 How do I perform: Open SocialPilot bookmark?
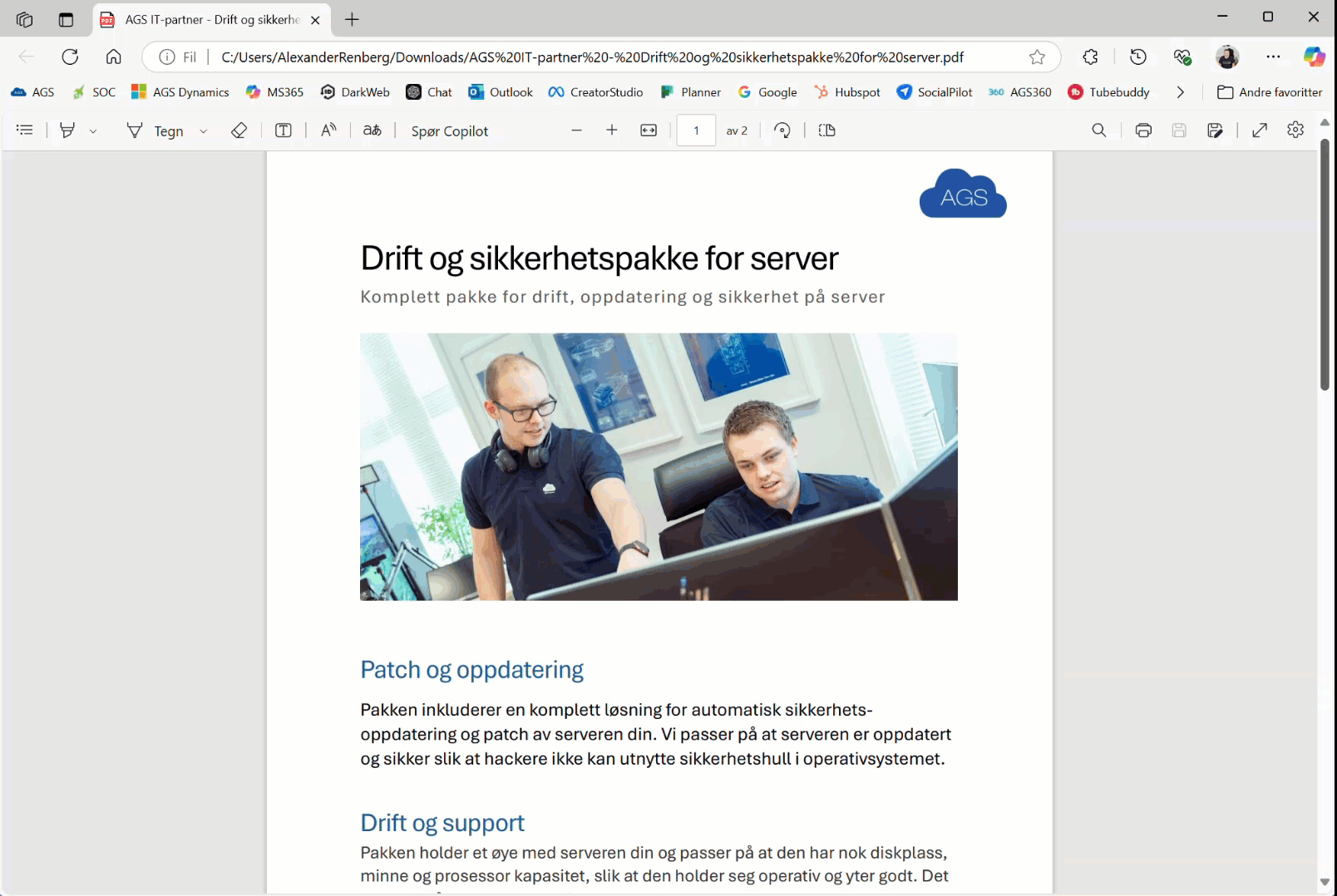(x=935, y=92)
